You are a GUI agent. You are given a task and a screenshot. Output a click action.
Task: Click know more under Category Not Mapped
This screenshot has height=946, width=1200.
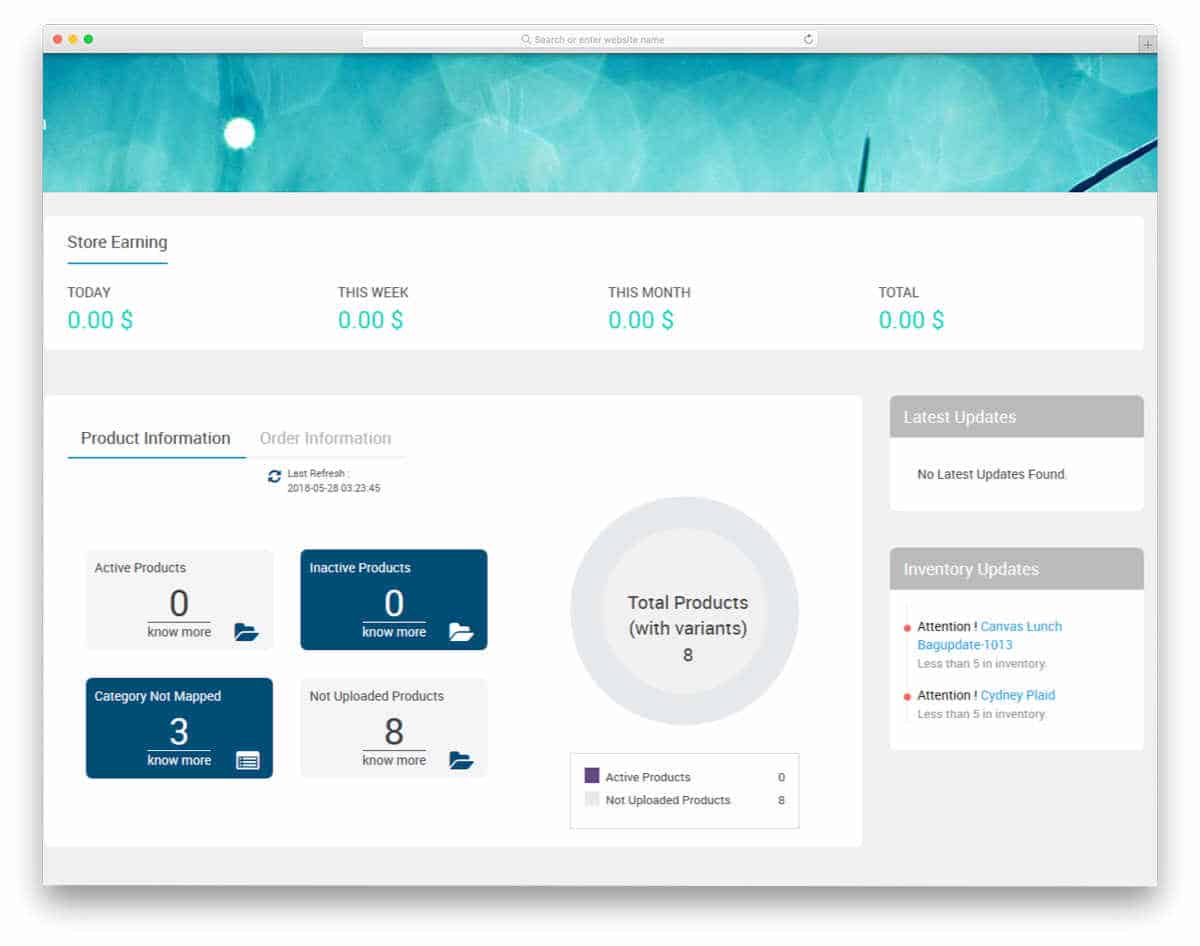[x=179, y=760]
